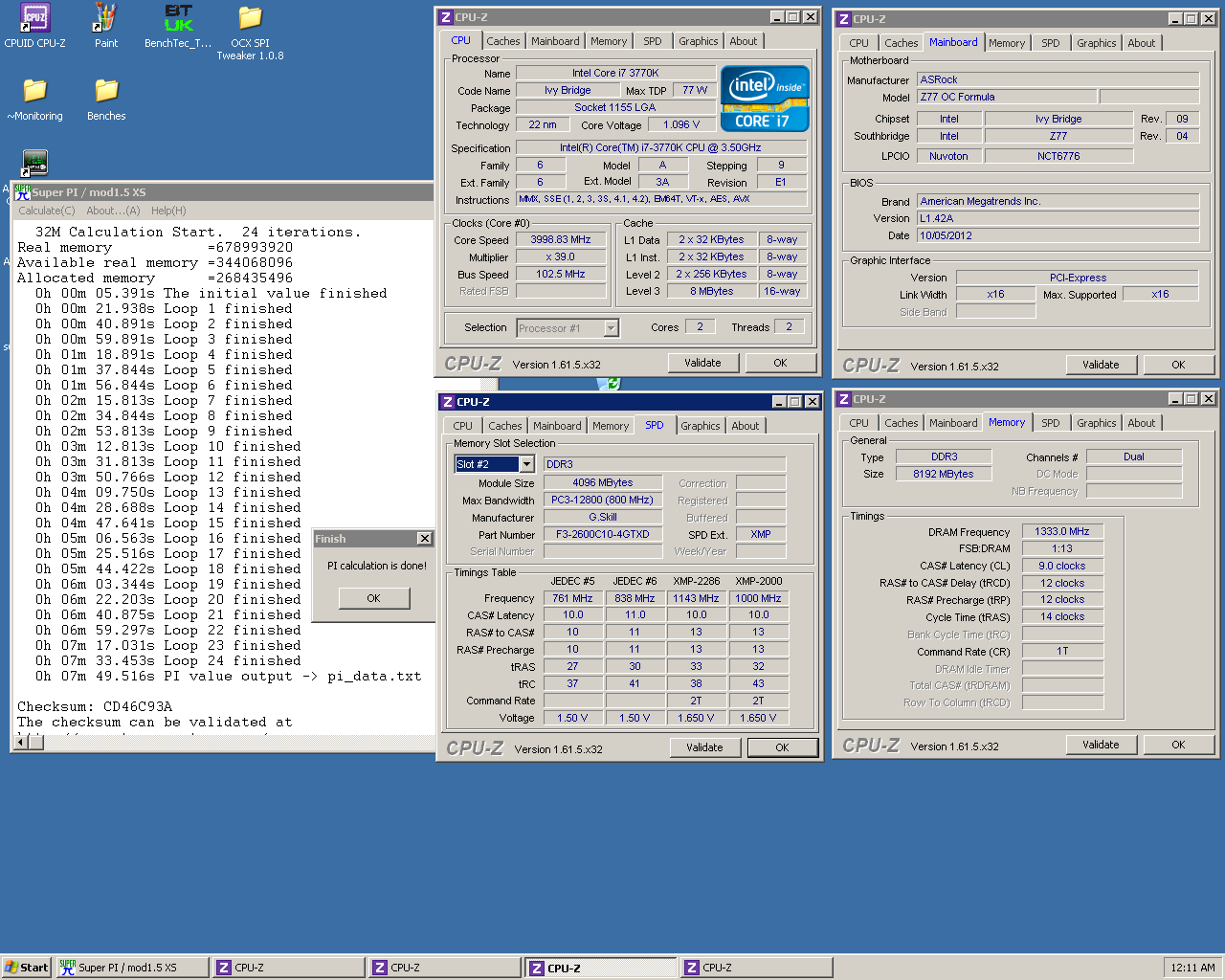
Task: Click the Core Voltage 1.096 V value
Action: click(681, 124)
